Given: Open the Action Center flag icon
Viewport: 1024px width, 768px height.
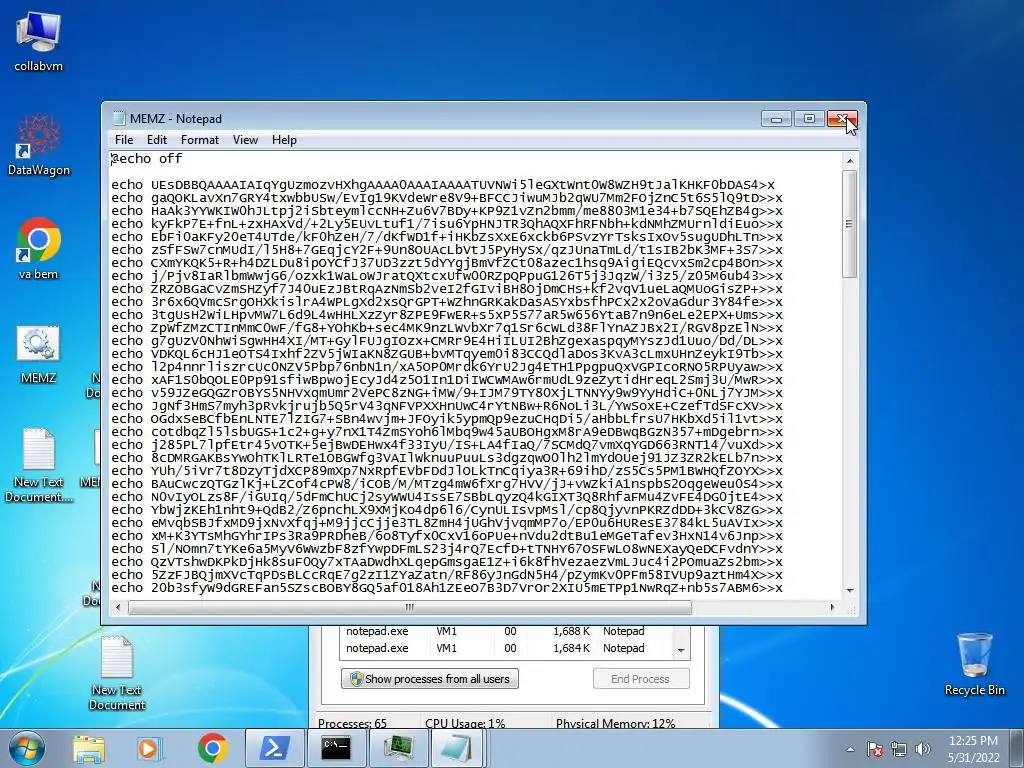Looking at the screenshot, I should (x=874, y=749).
